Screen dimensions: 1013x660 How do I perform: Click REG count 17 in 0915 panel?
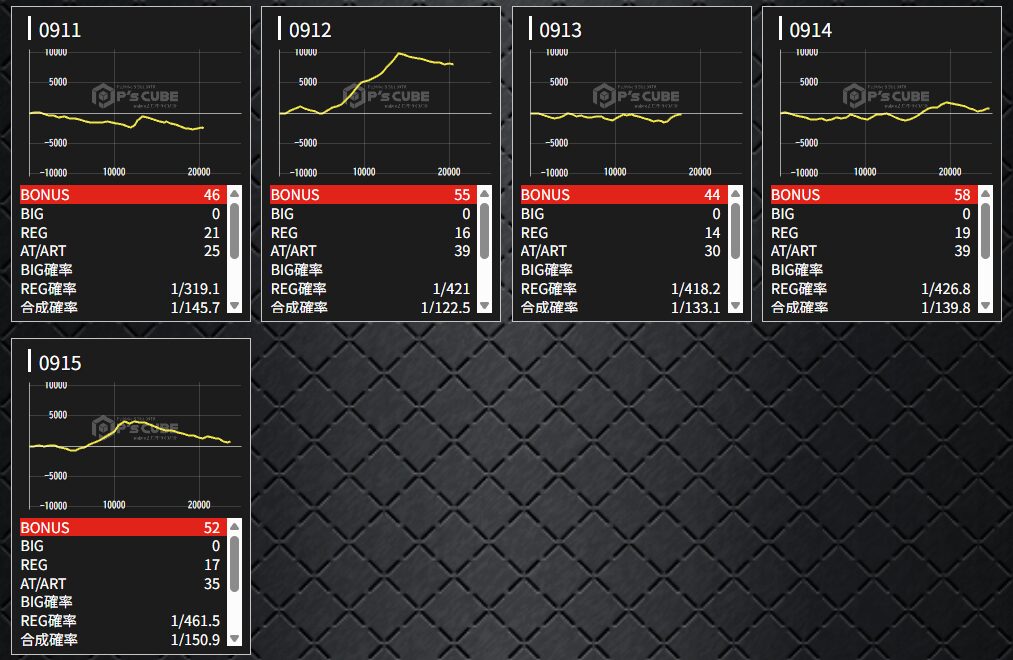point(212,564)
